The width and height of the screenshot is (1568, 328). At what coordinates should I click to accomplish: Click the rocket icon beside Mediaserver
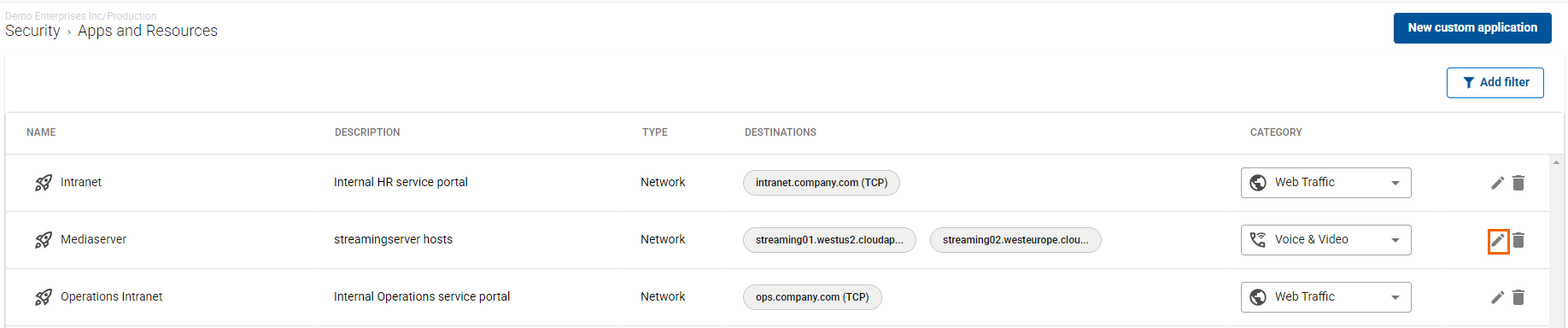click(x=43, y=240)
